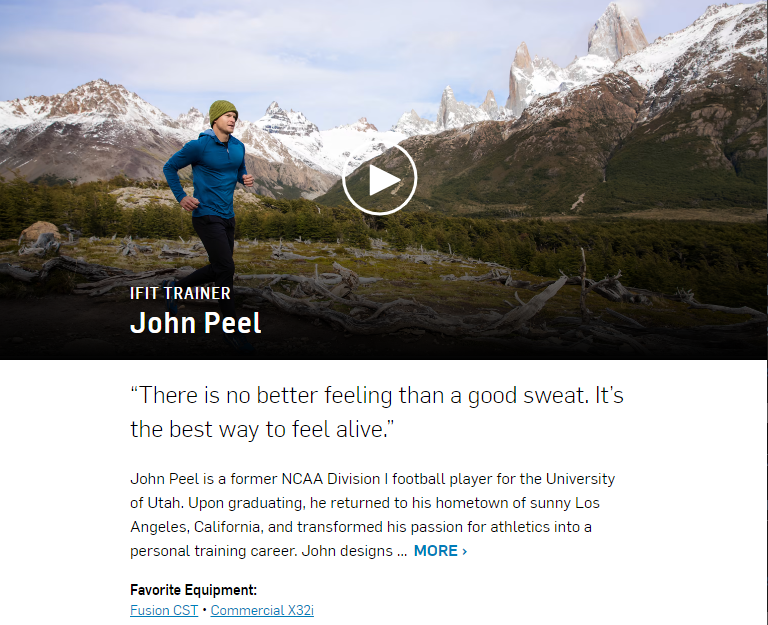This screenshot has height=625, width=768.
Task: Click the chevron arrow after MORE
Action: pos(465,552)
